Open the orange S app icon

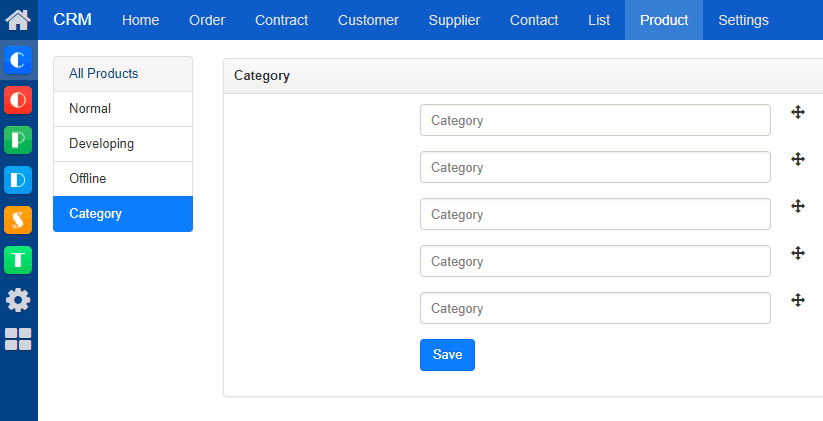[18, 219]
